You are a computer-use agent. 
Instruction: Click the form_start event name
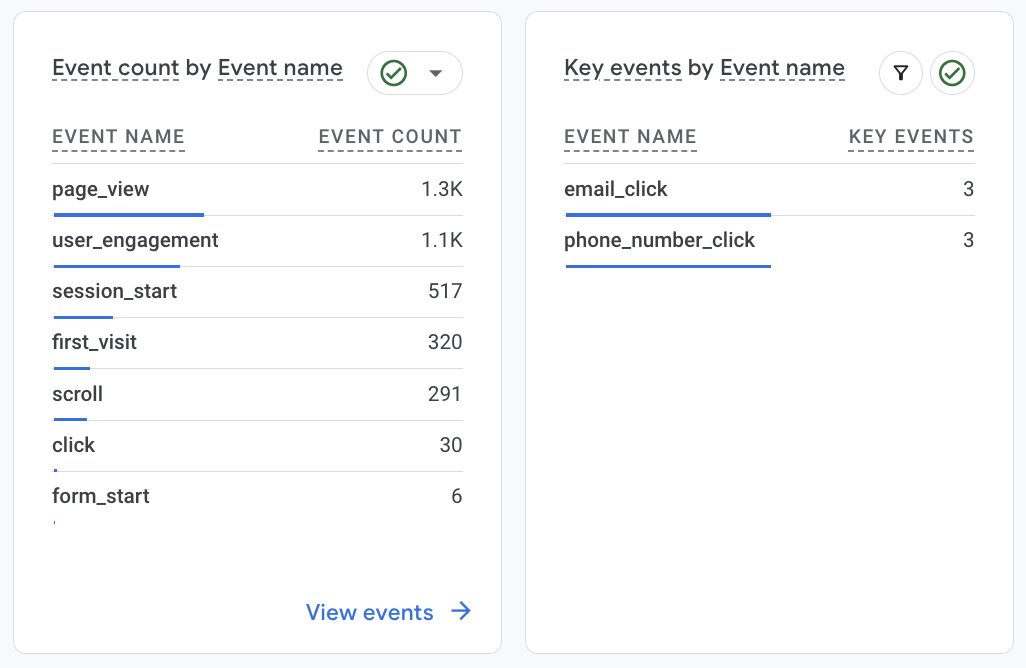(x=101, y=496)
